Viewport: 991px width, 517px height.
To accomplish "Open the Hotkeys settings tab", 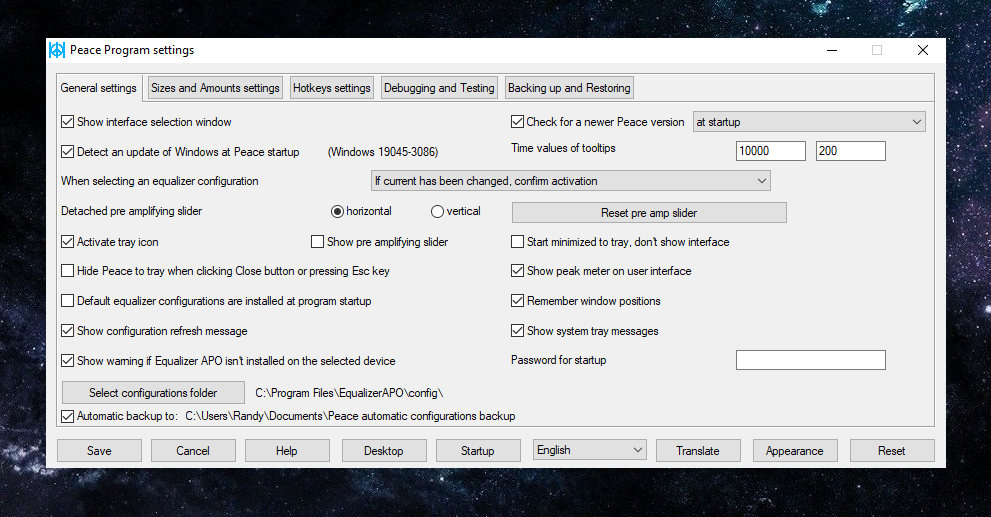I will coord(332,88).
